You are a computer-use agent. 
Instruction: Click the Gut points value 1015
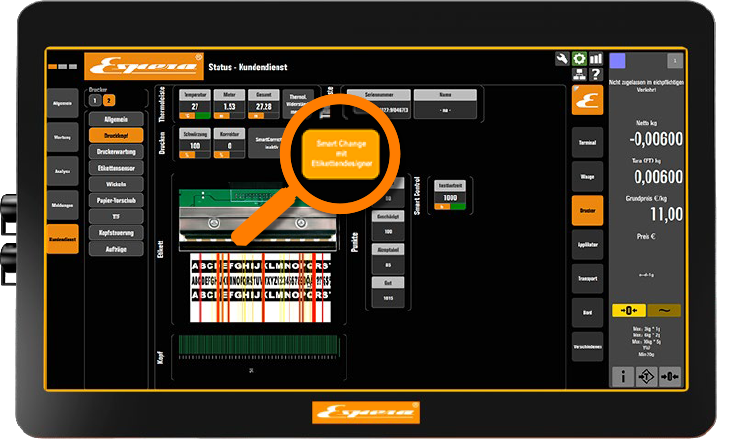tap(388, 293)
